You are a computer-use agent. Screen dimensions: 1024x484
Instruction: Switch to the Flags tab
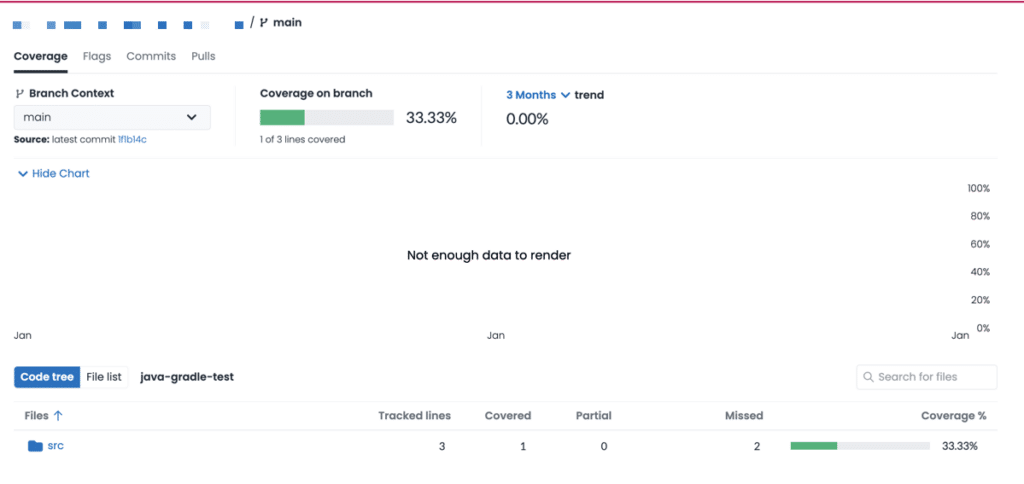(x=97, y=56)
